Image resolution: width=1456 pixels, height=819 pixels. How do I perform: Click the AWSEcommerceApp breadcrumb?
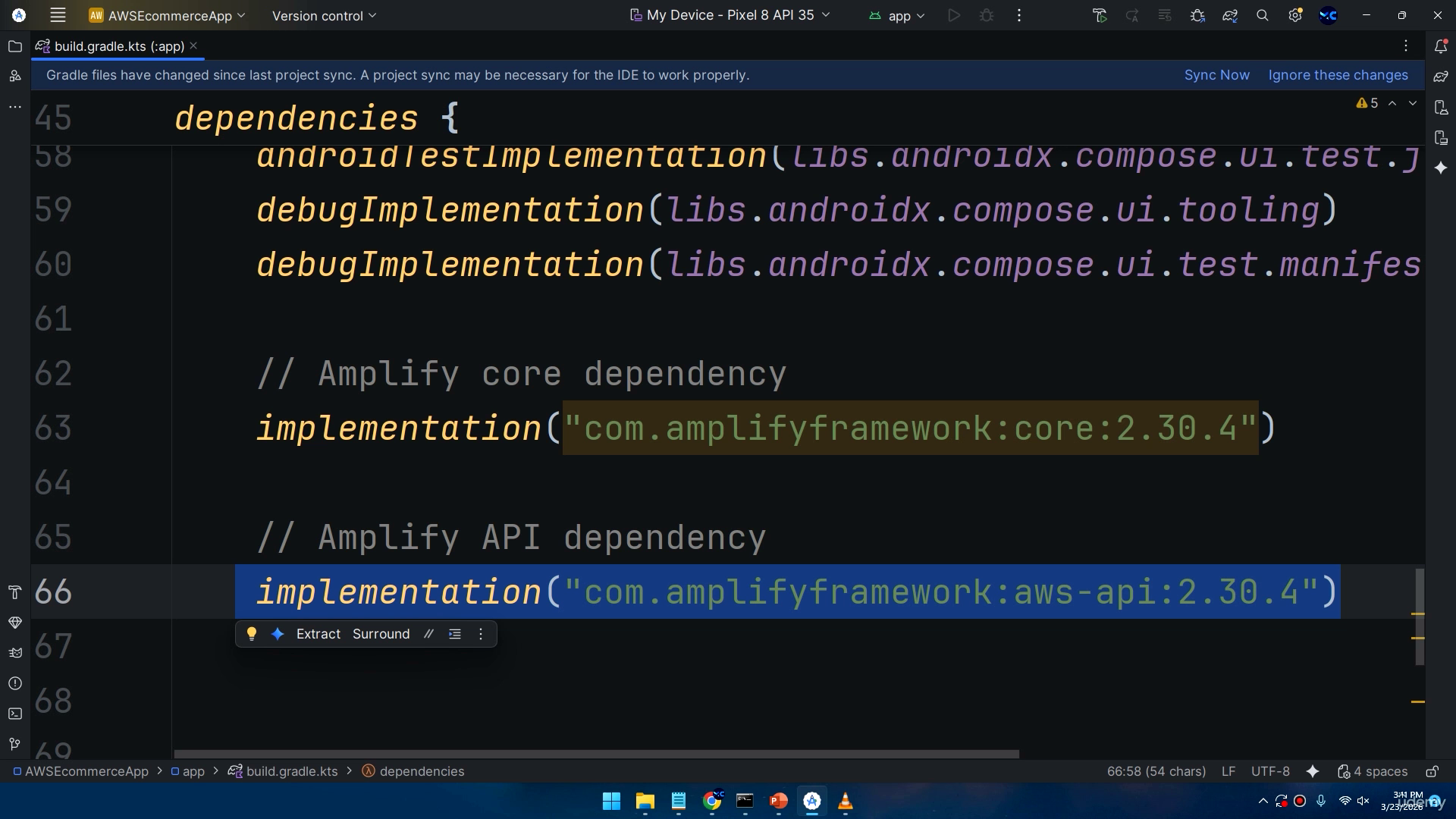[81, 771]
